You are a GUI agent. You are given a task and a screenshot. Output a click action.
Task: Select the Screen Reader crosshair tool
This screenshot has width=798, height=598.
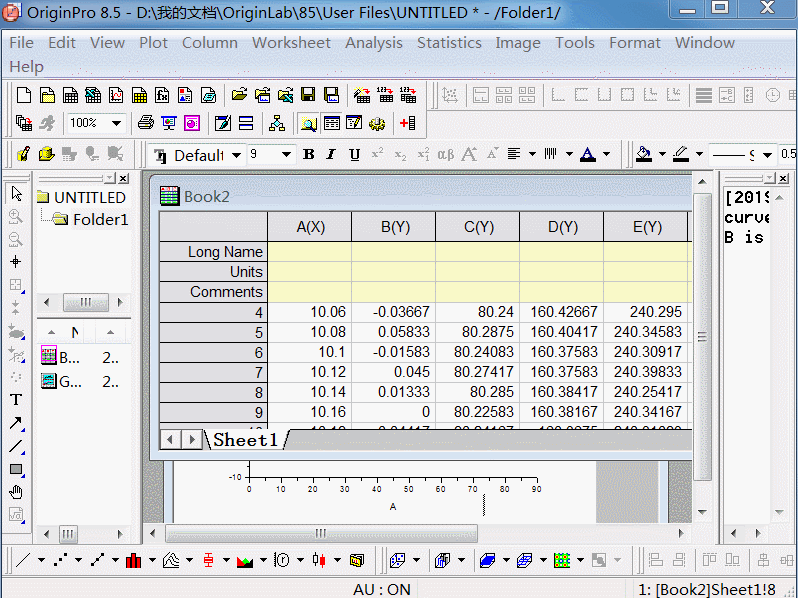click(x=16, y=262)
